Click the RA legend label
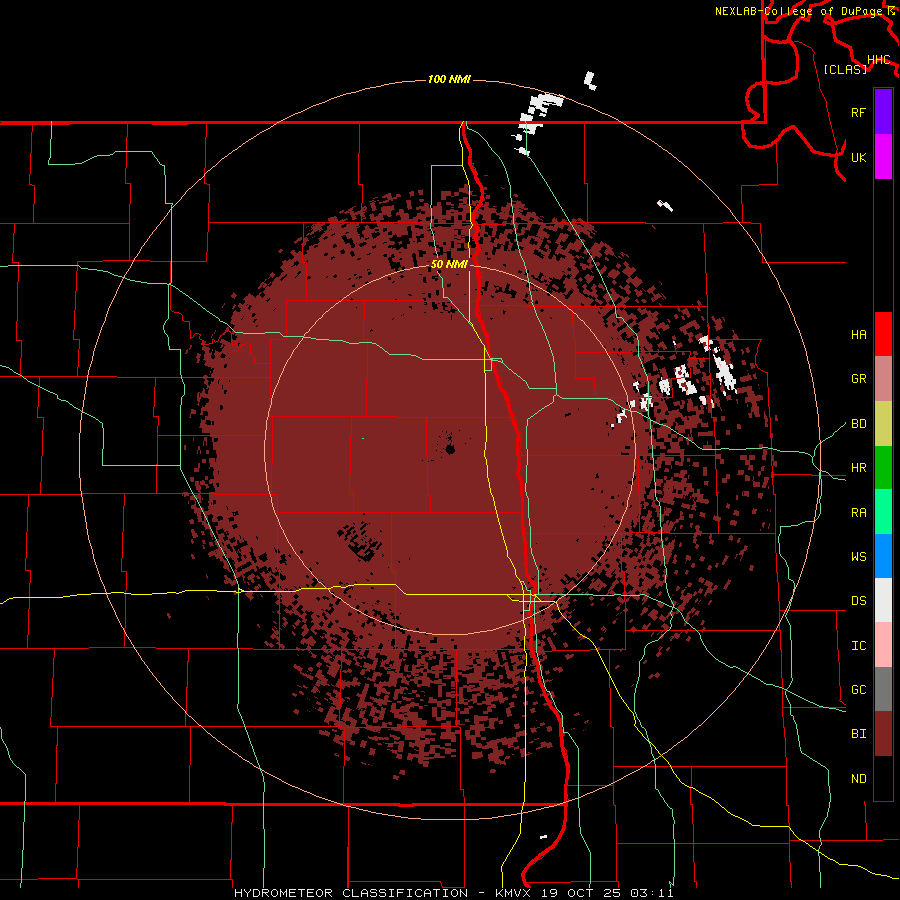 click(x=858, y=512)
